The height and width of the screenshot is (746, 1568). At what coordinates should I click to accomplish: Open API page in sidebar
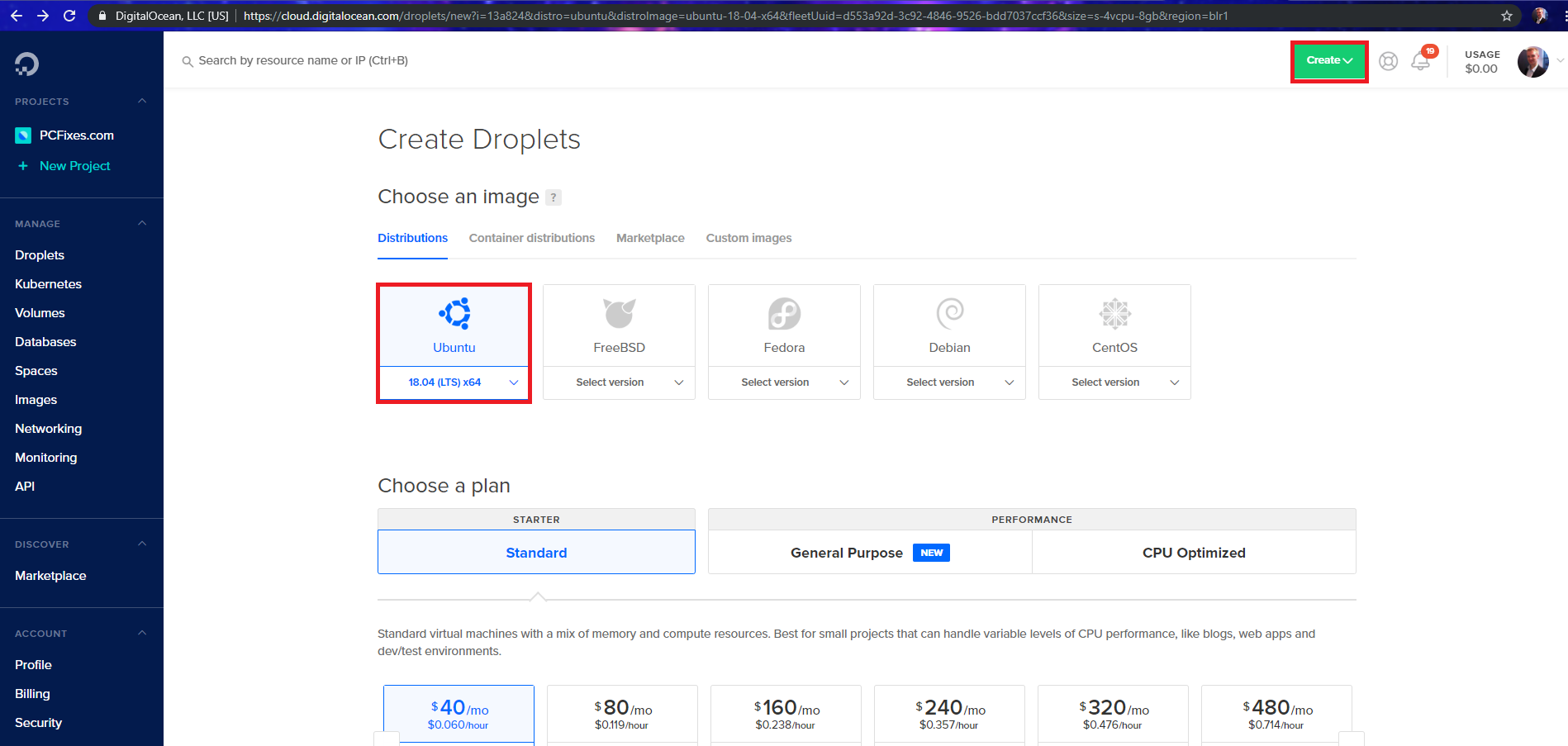pos(25,487)
